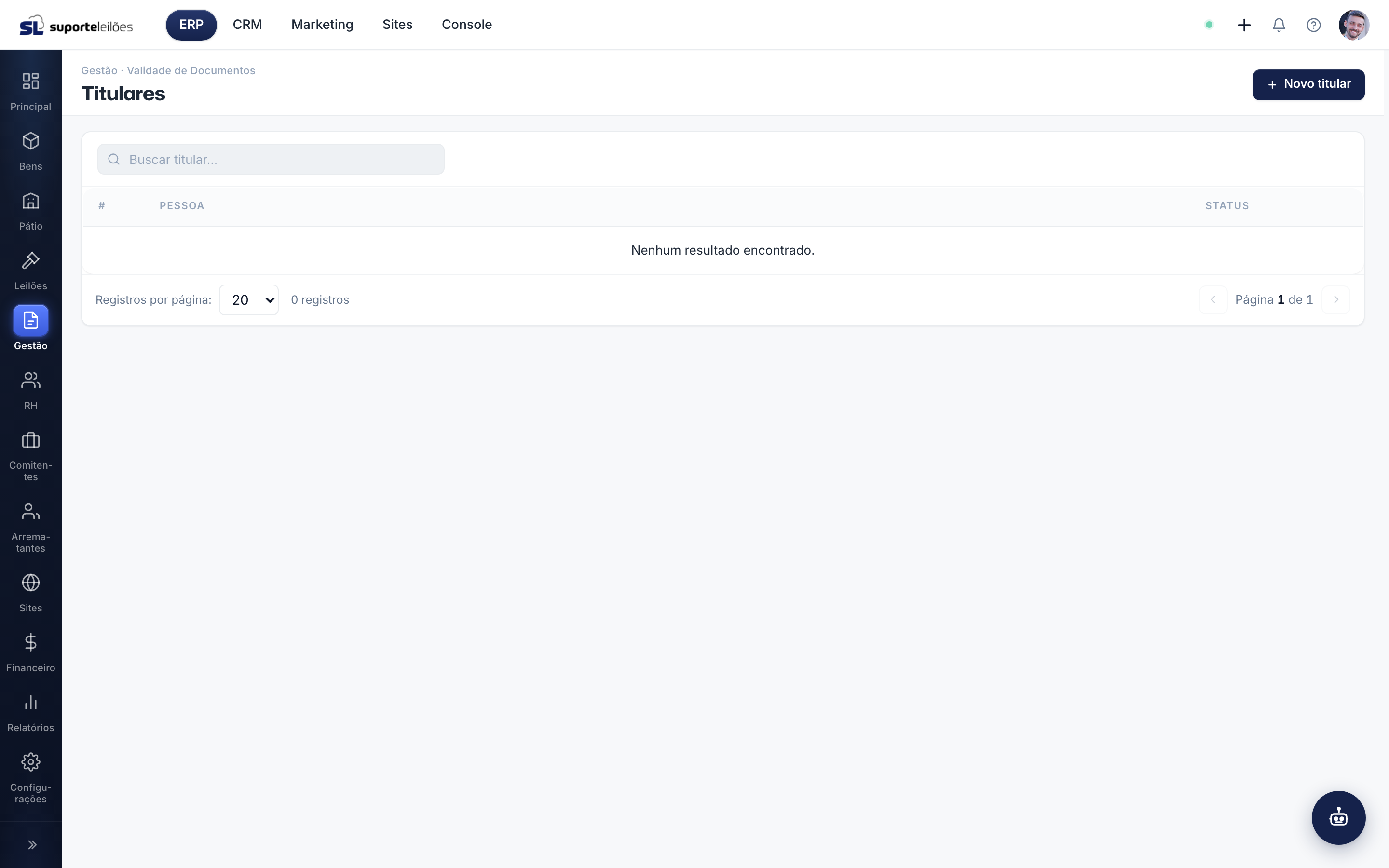This screenshot has height=868, width=1389.
Task: Open Sites globe icon in sidebar
Action: coord(30,582)
